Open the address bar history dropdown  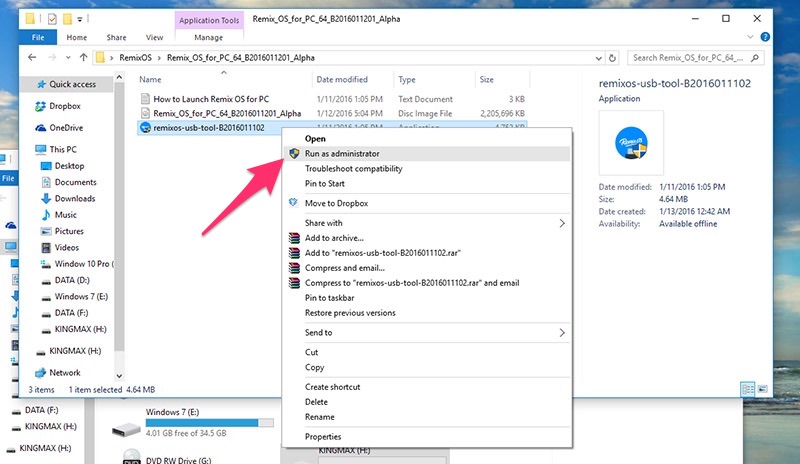(x=598, y=58)
